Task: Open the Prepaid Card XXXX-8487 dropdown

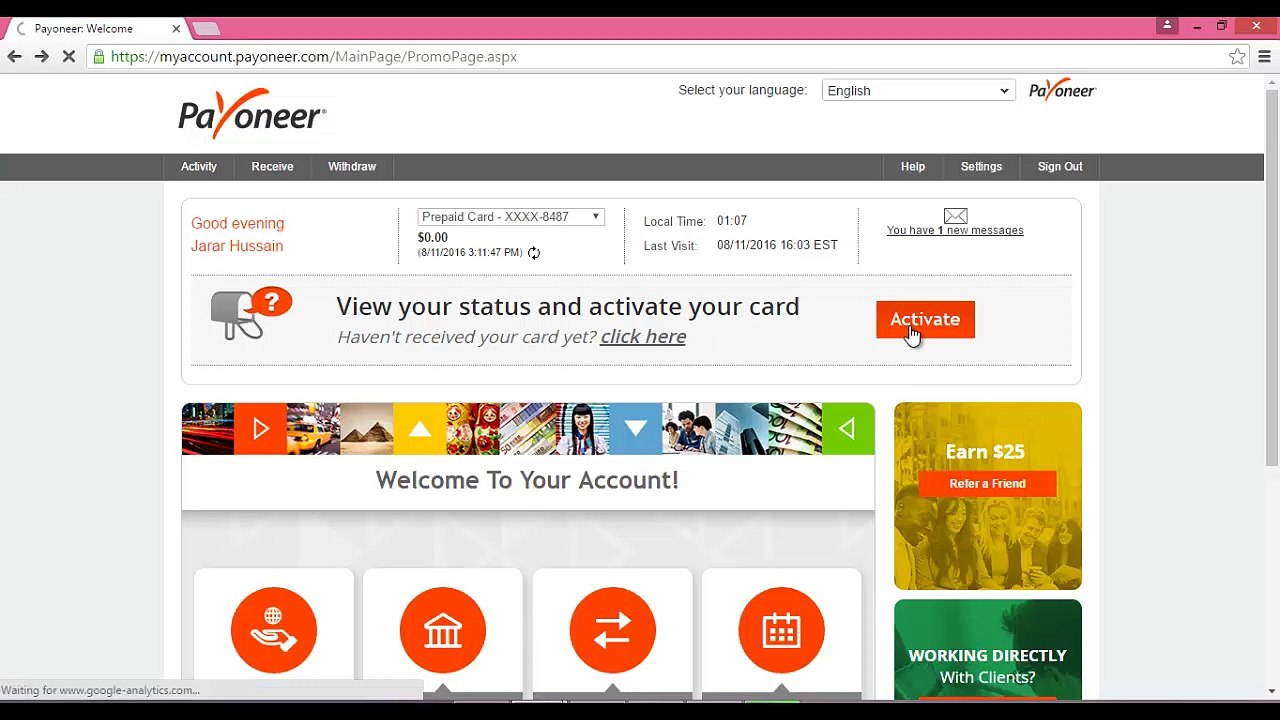Action: click(511, 217)
